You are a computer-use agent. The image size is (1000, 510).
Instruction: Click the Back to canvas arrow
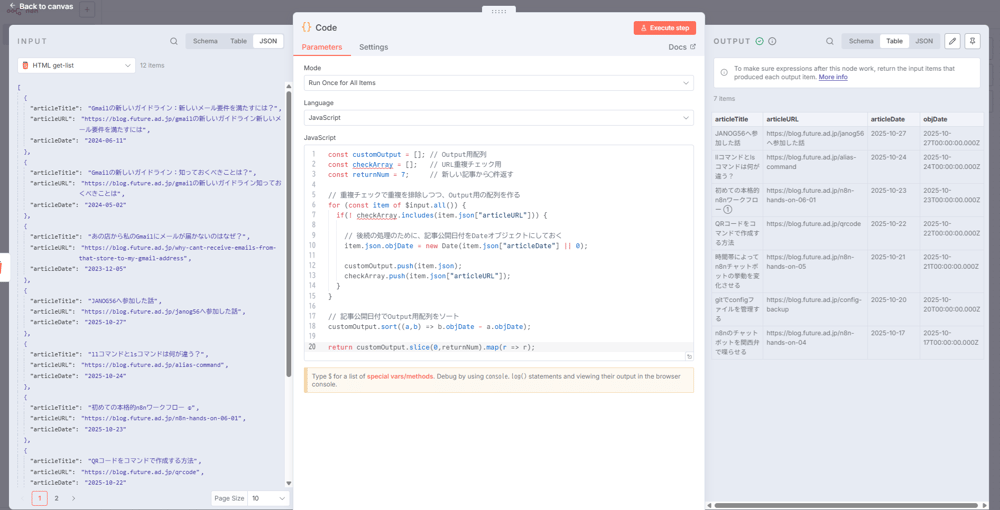pos(11,6)
